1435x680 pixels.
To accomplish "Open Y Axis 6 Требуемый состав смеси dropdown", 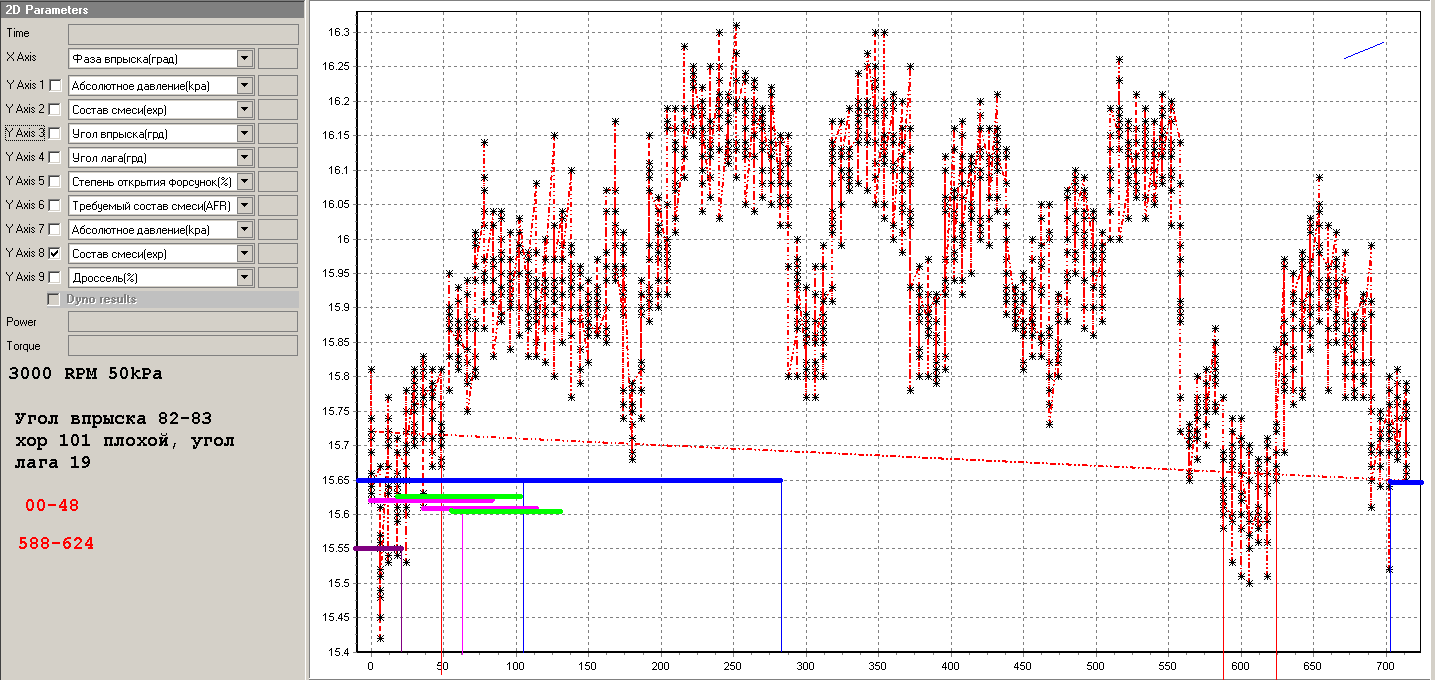I will 245,205.
